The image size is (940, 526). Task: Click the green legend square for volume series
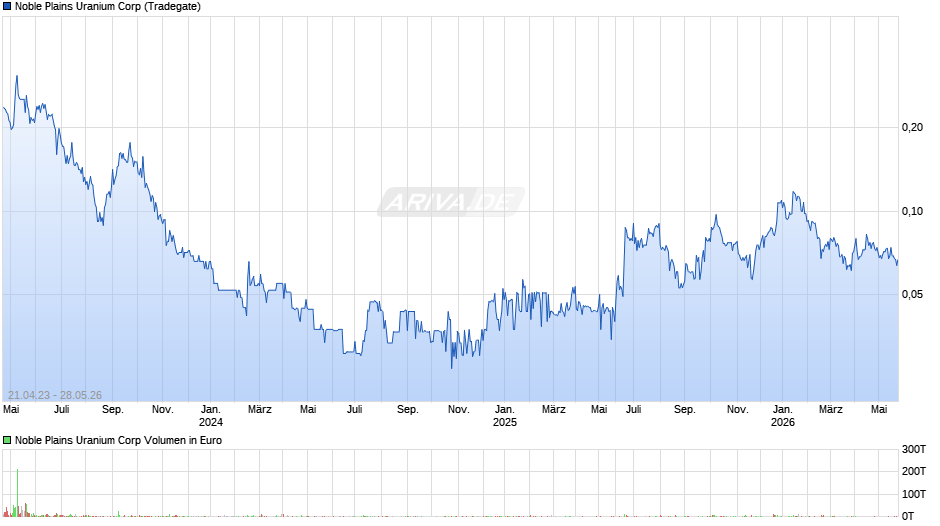pos(7,440)
